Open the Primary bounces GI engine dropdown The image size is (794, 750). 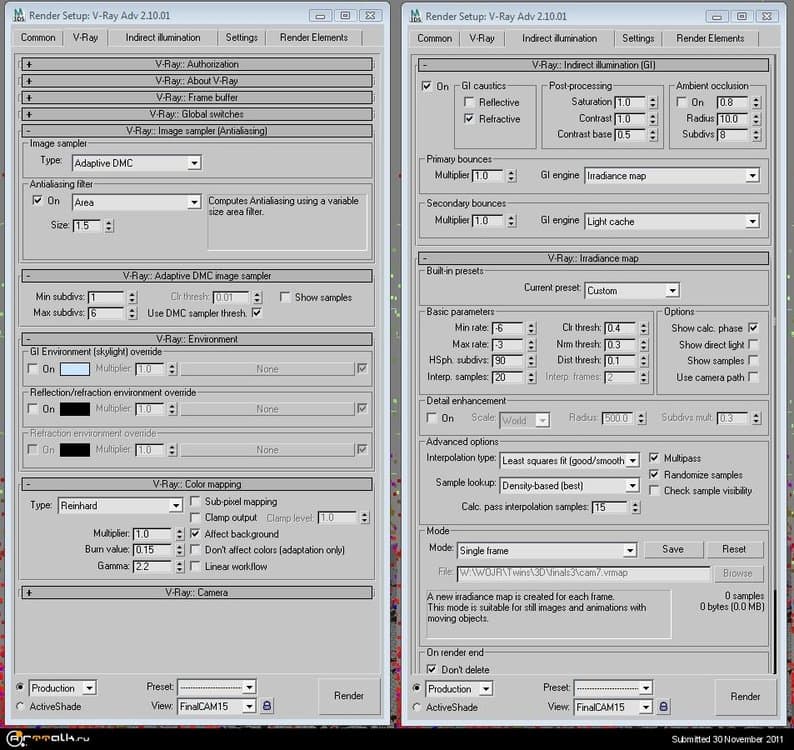[672, 176]
